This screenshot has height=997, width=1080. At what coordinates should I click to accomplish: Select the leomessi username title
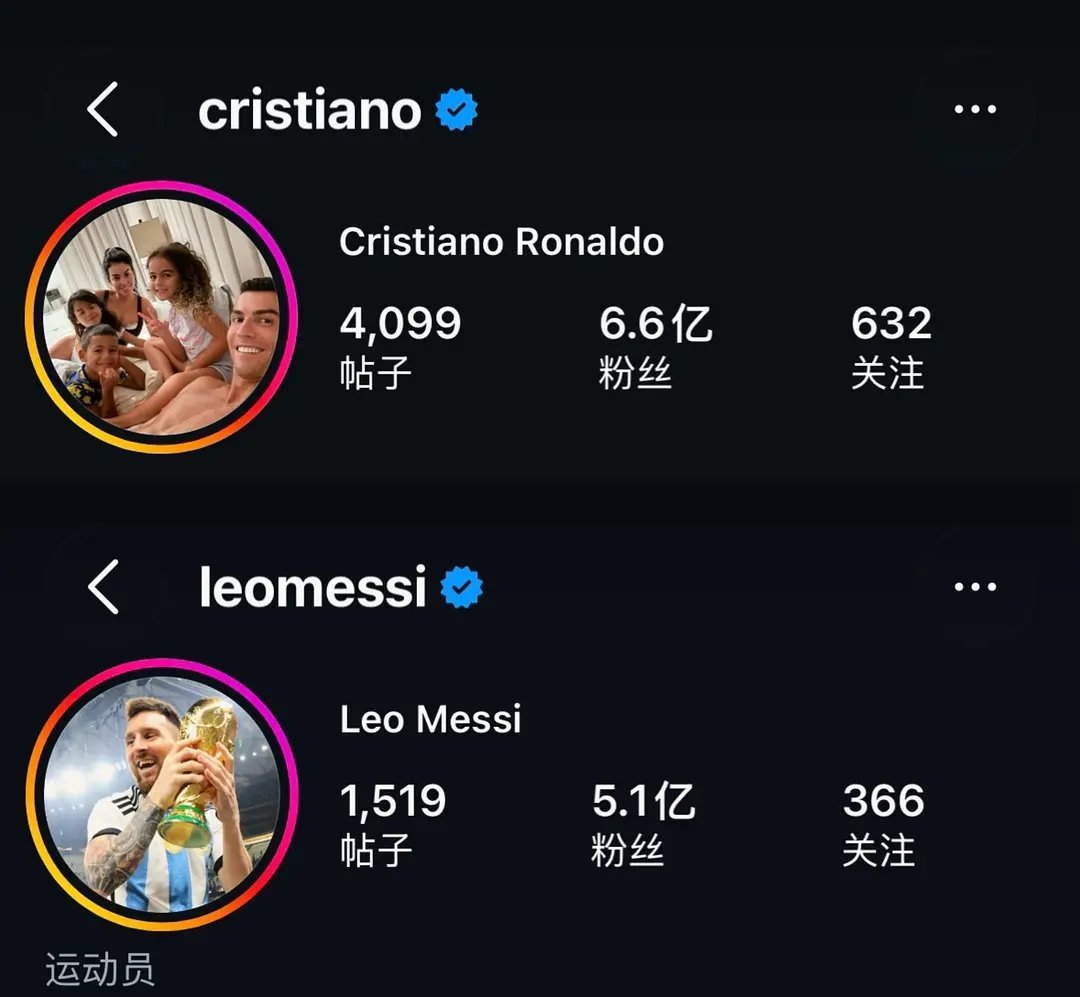click(x=313, y=587)
